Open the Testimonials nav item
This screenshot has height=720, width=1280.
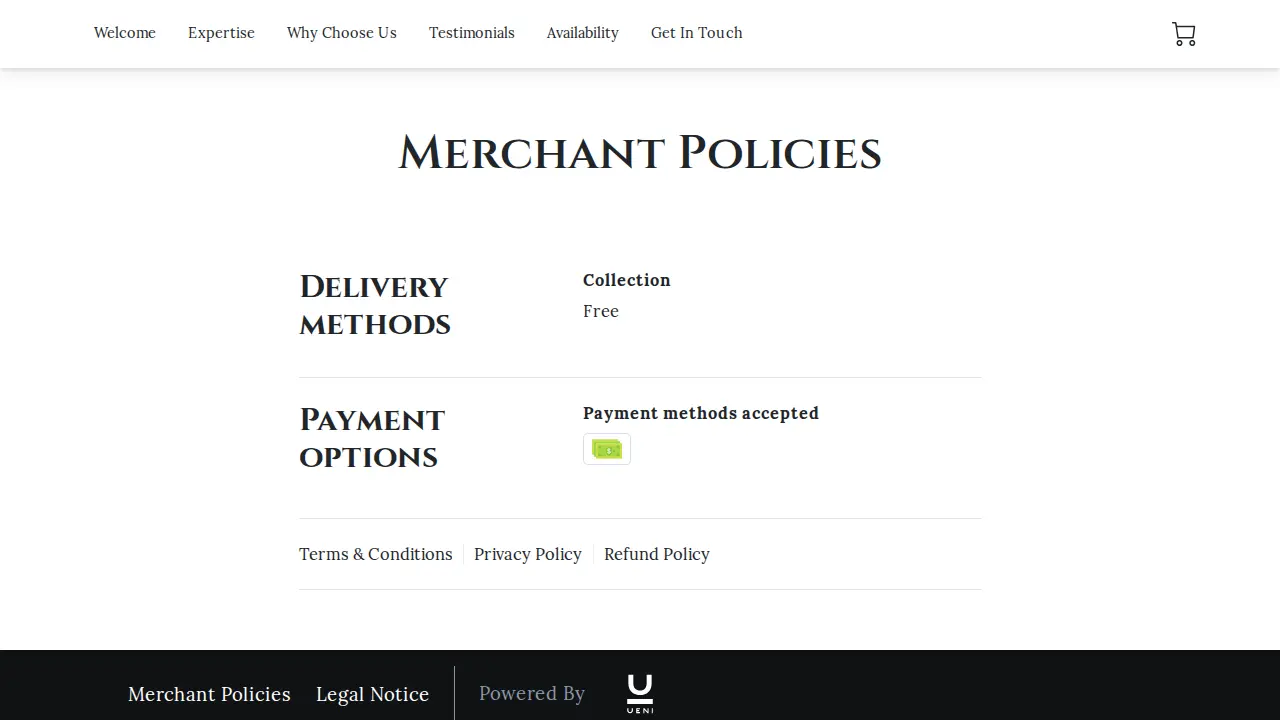(472, 33)
